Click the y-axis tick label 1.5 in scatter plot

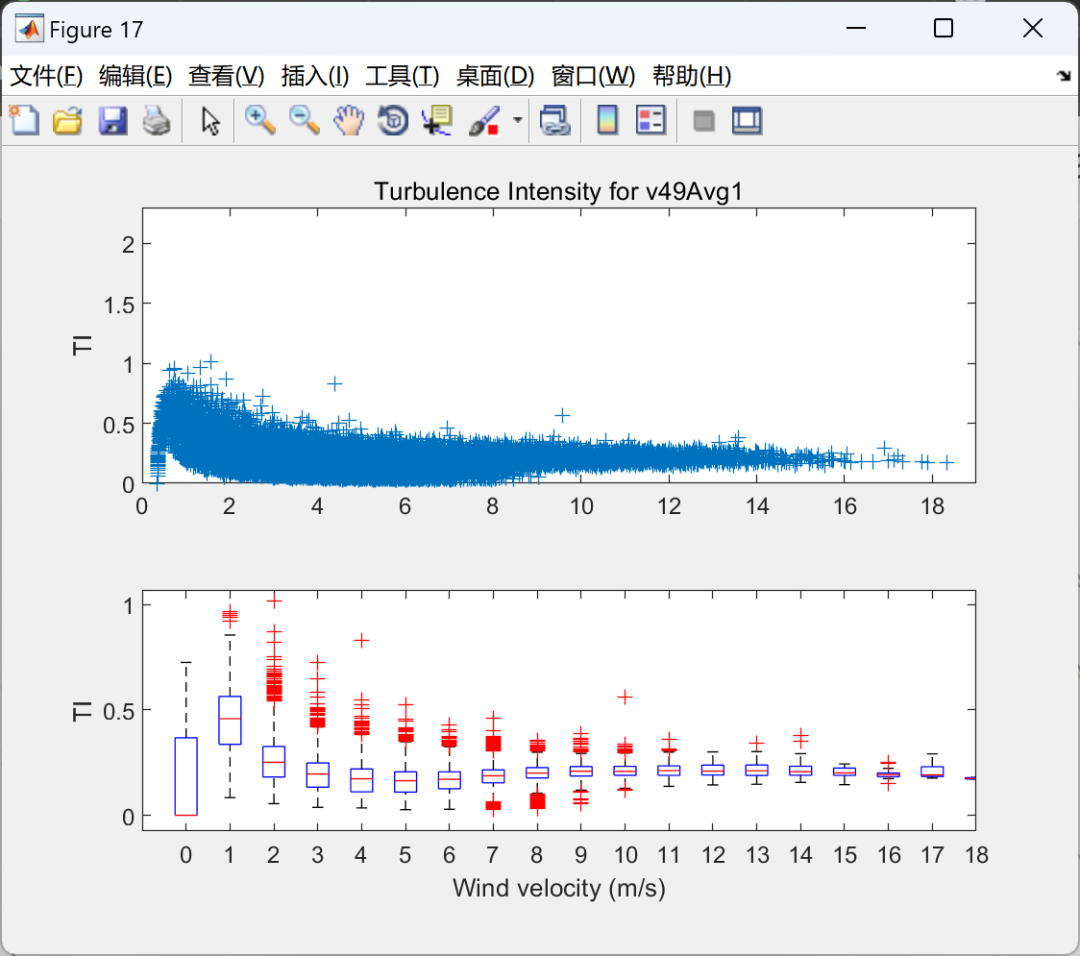pos(119,304)
